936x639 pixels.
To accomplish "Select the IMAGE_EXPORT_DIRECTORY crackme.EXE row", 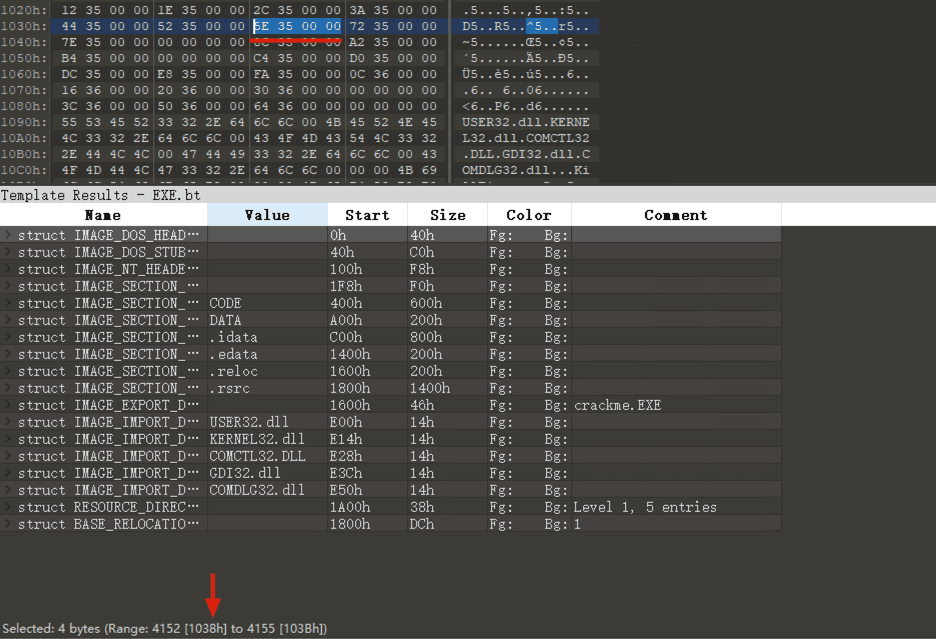I will click(x=108, y=405).
